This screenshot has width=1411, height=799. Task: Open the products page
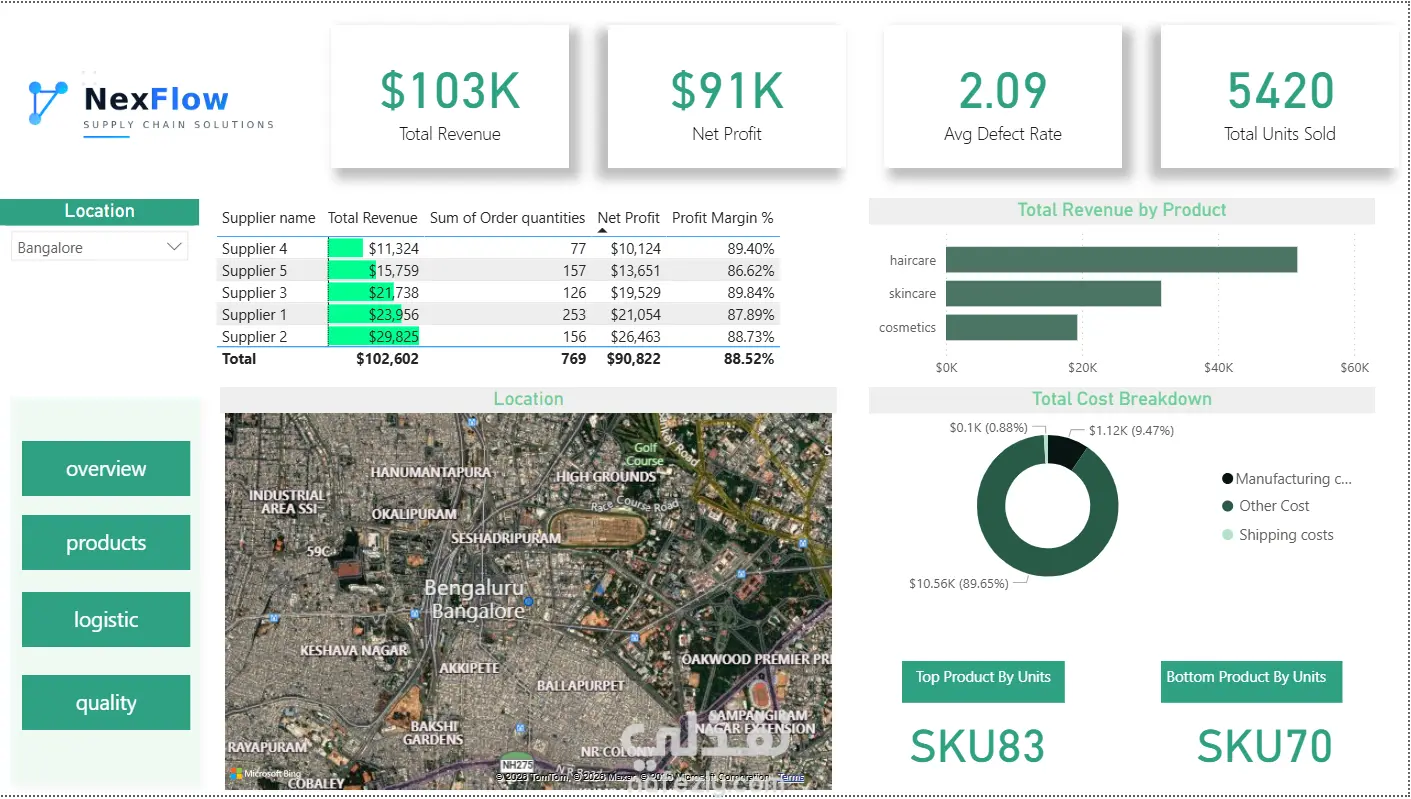pyautogui.click(x=106, y=542)
